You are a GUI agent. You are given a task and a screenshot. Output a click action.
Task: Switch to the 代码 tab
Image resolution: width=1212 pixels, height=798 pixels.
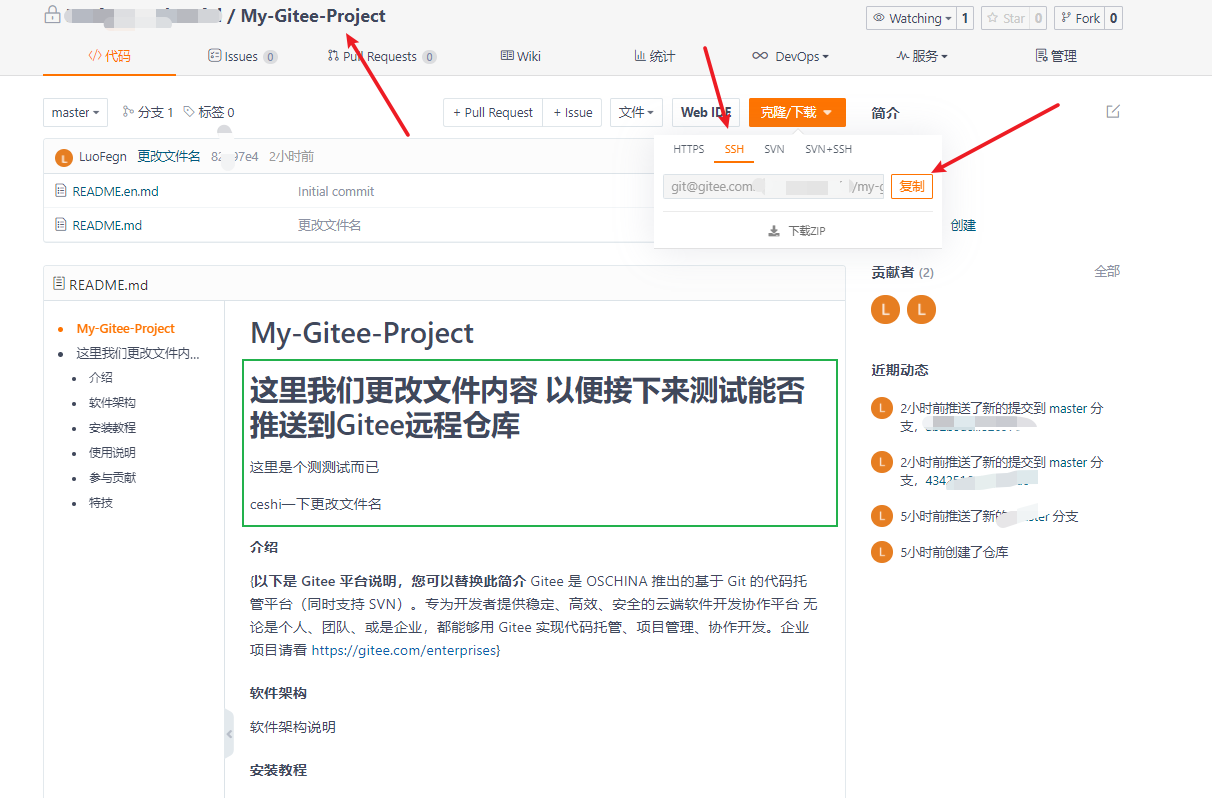(x=109, y=56)
